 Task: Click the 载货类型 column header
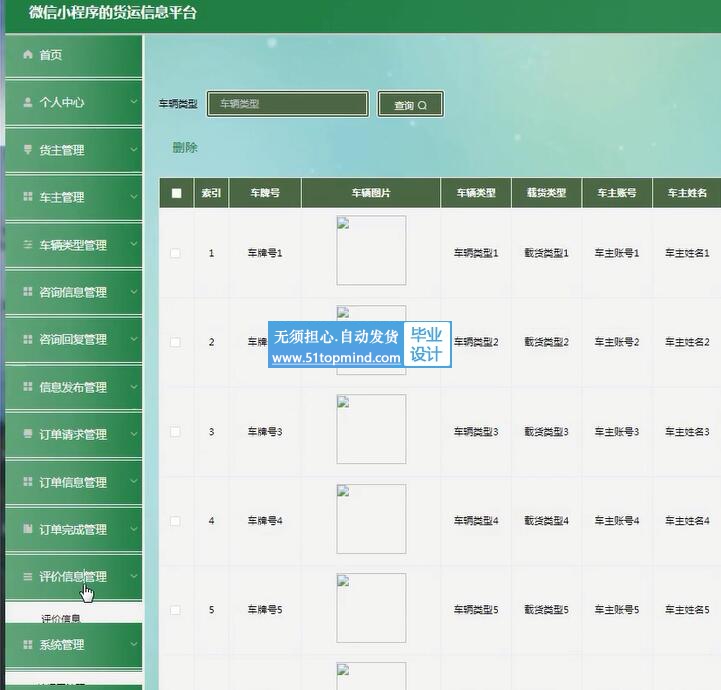coord(546,193)
